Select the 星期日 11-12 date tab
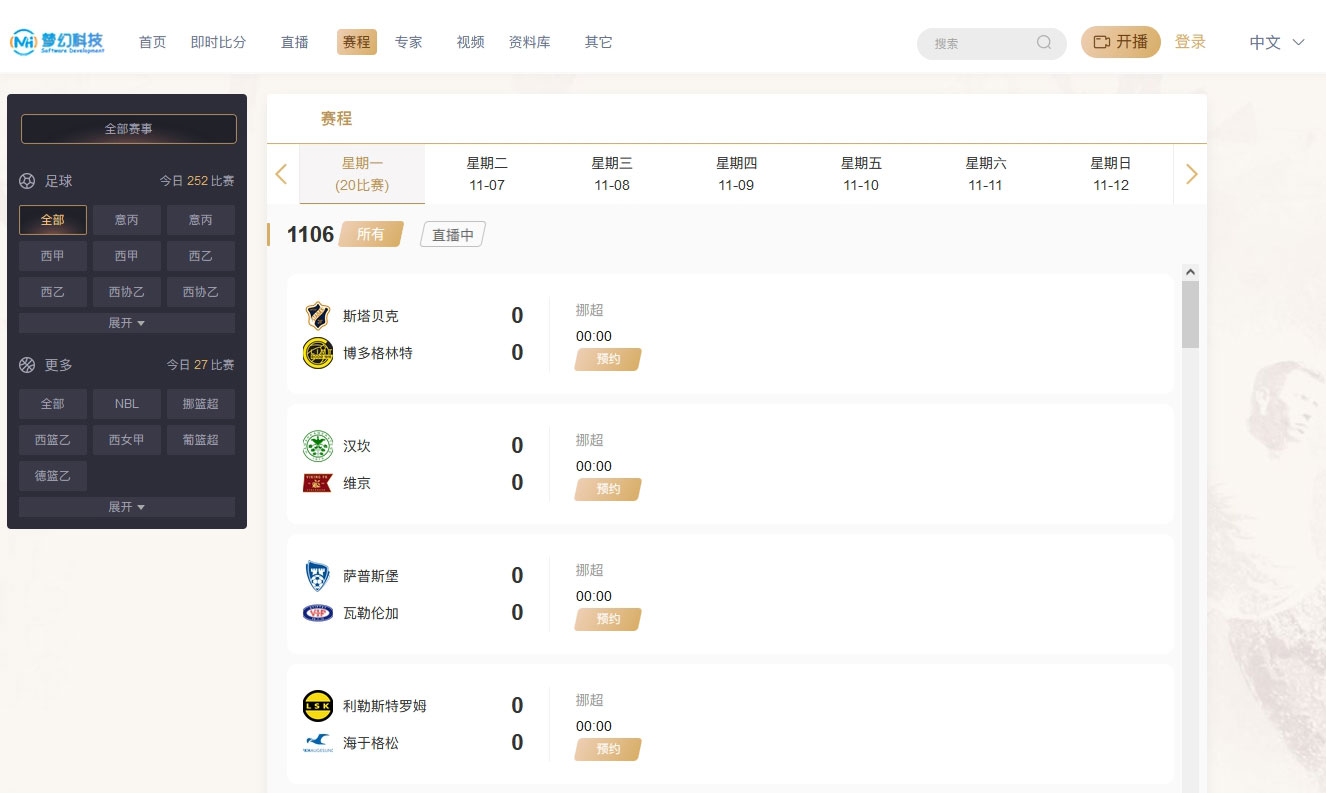 click(x=1111, y=174)
